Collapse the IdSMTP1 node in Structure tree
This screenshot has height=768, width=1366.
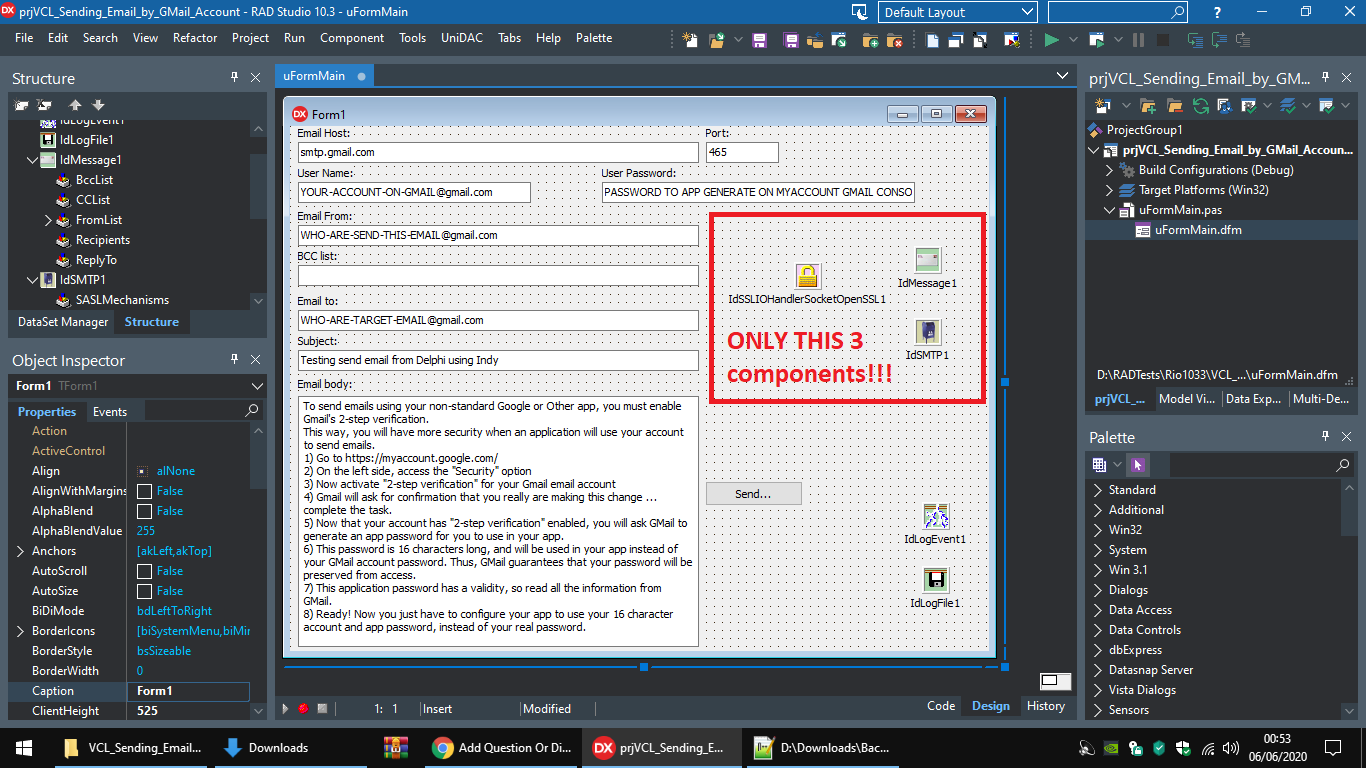coord(32,280)
